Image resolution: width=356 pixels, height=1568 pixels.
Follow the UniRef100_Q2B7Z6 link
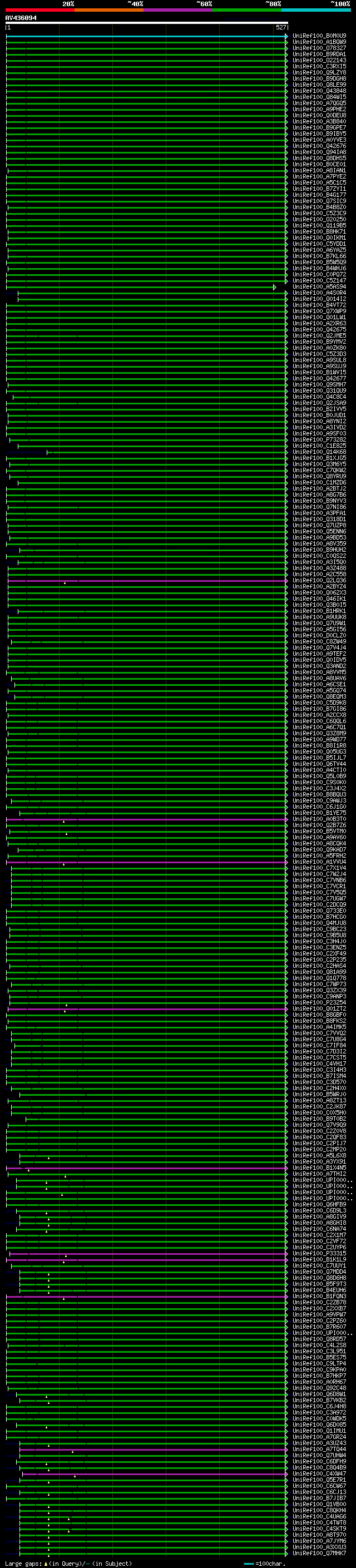(319, 825)
